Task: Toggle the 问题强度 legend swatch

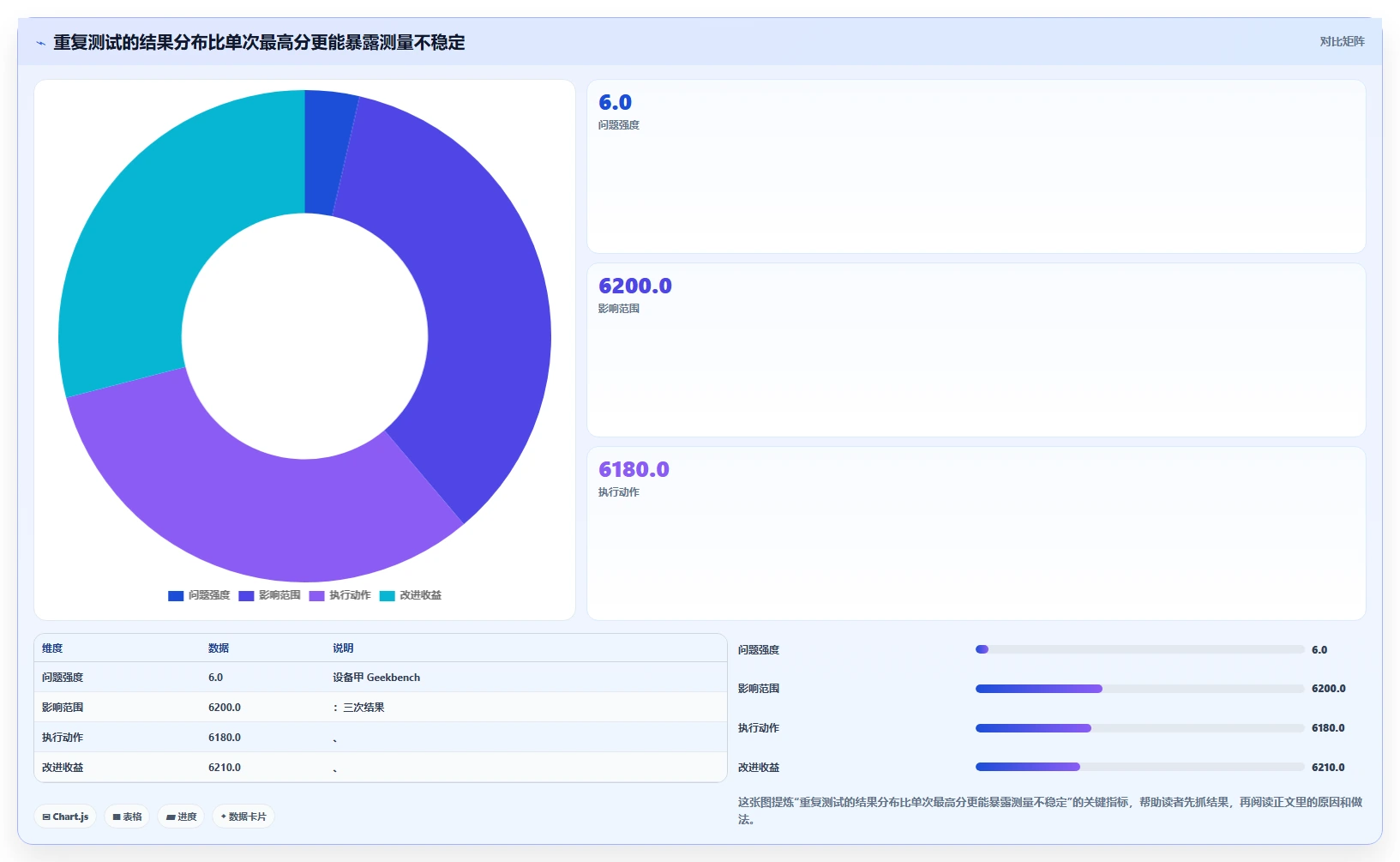Action: point(176,595)
